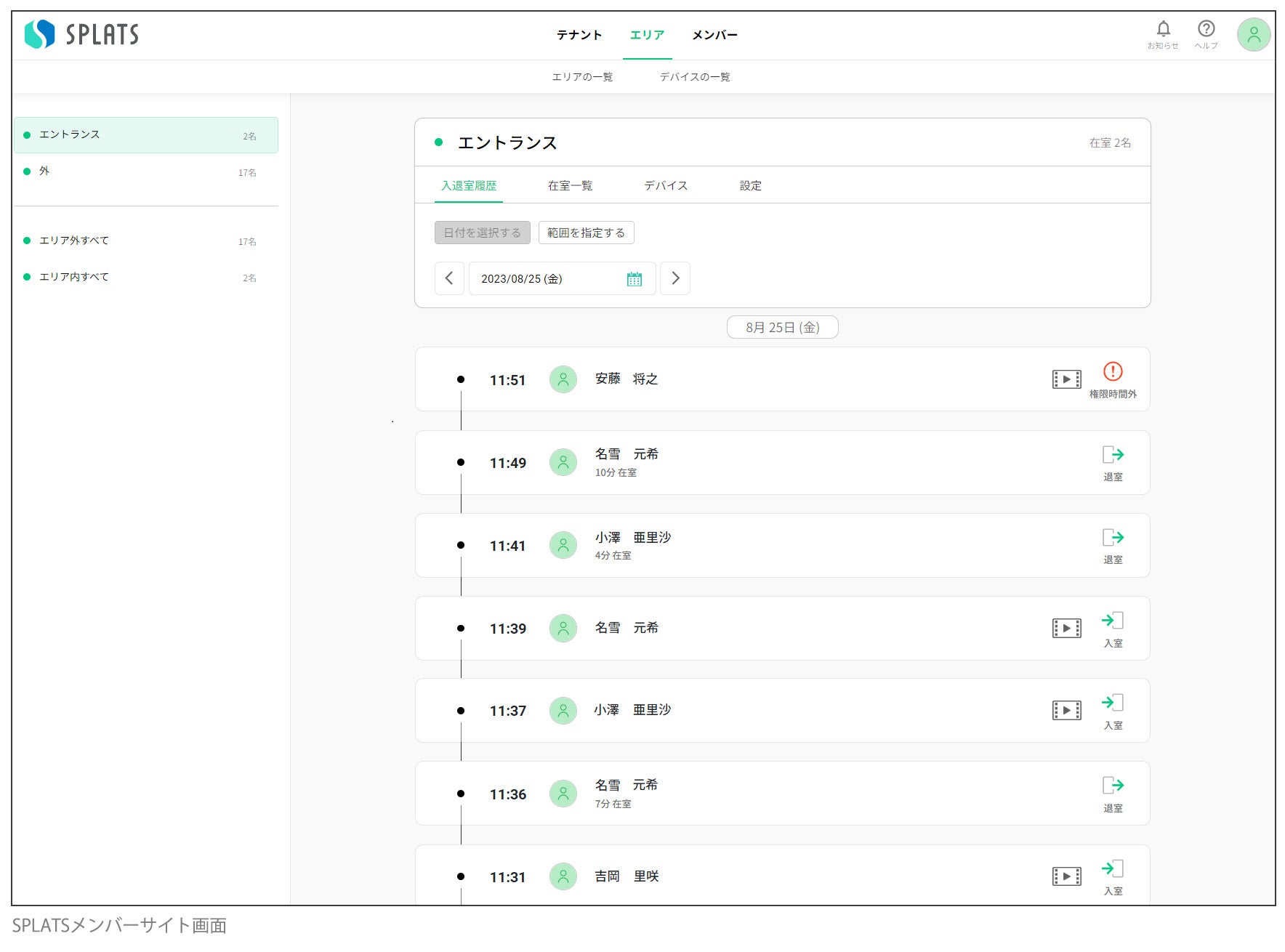Image resolution: width=1285 pixels, height=952 pixels.
Task: Play video for 11:39 entry
Action: pyautogui.click(x=1066, y=628)
